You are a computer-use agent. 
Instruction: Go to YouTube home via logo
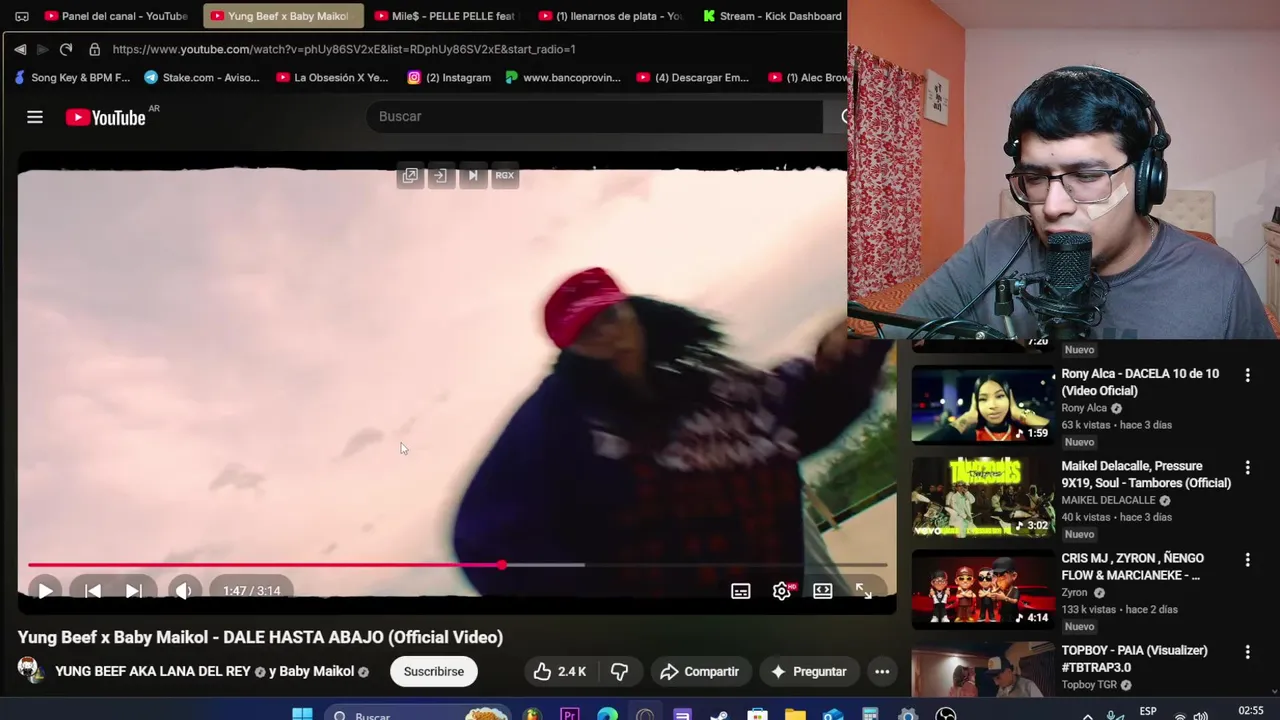[x=106, y=117]
